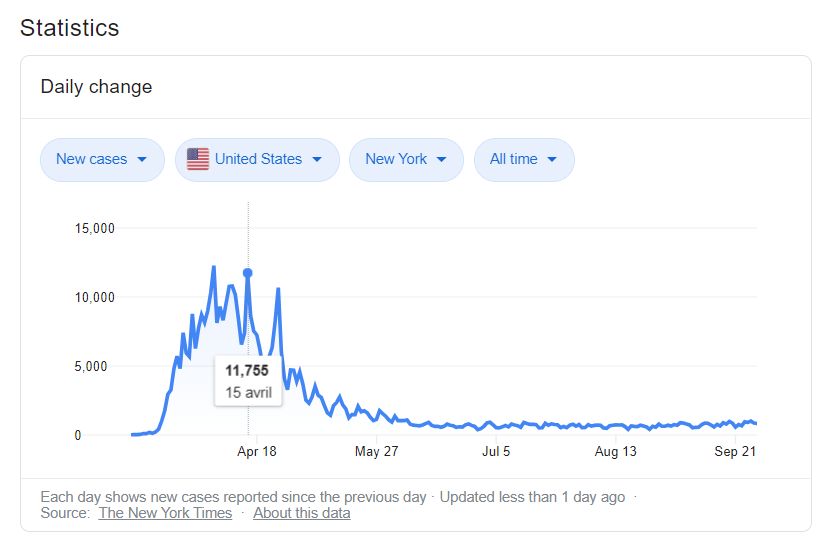Click the 10,000 y-axis value
833x555 pixels.
95,297
